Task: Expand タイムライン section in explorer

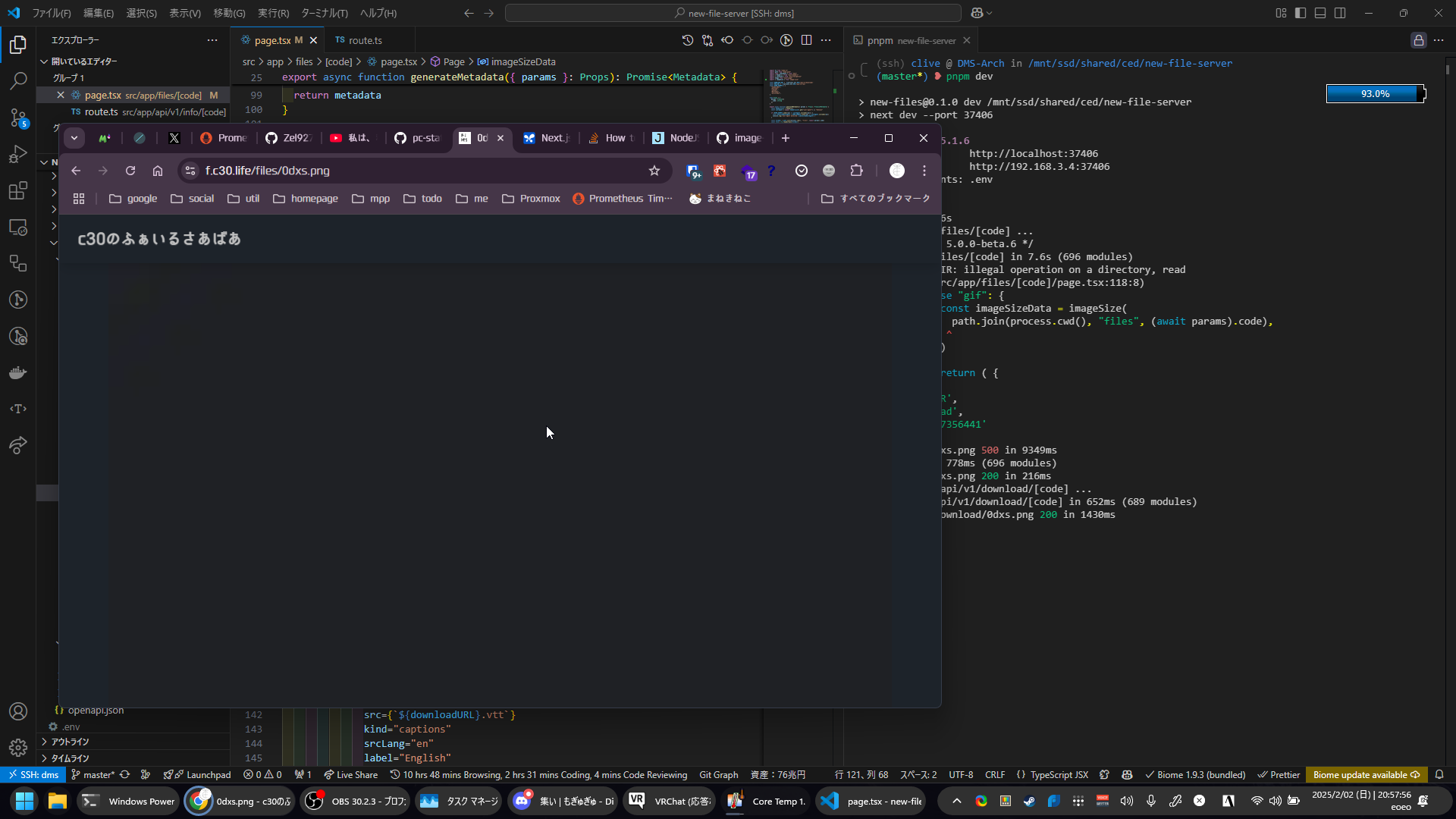Action: click(x=70, y=758)
